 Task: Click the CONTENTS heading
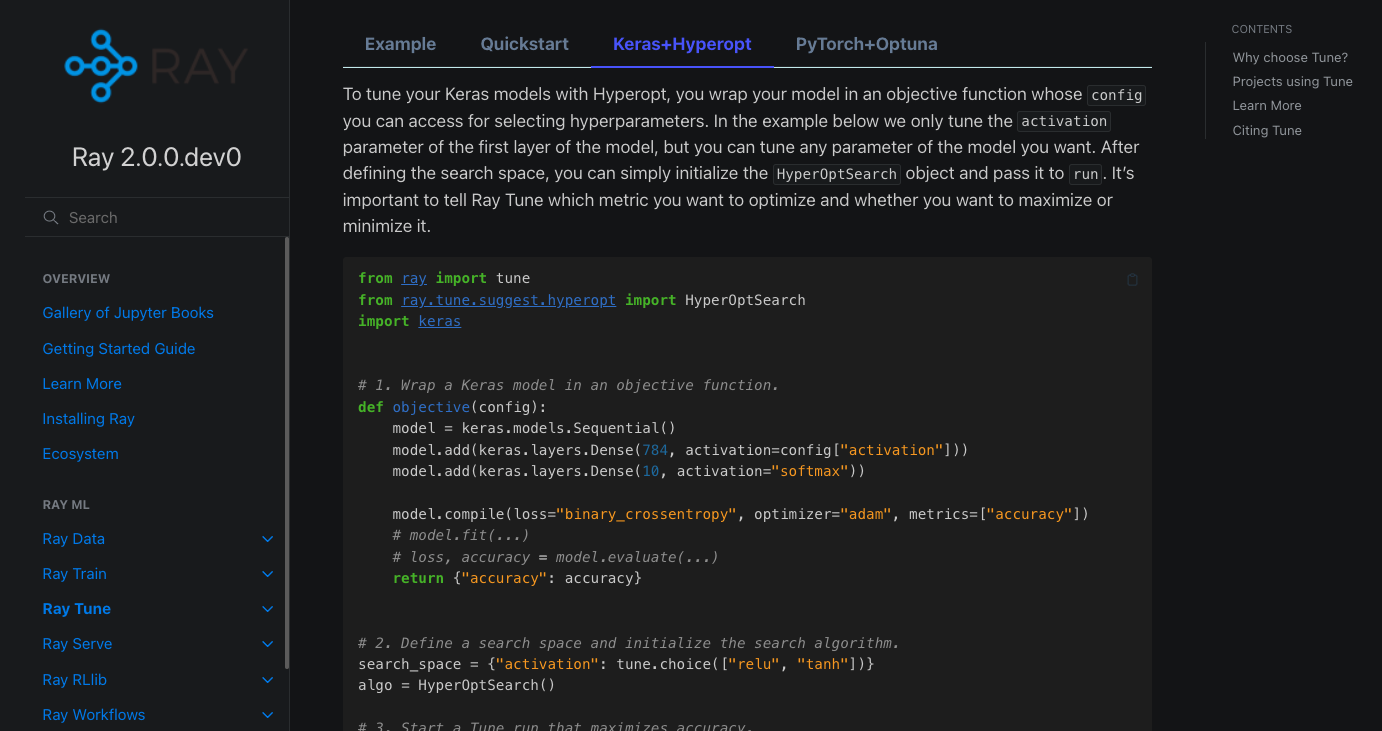pos(1262,29)
